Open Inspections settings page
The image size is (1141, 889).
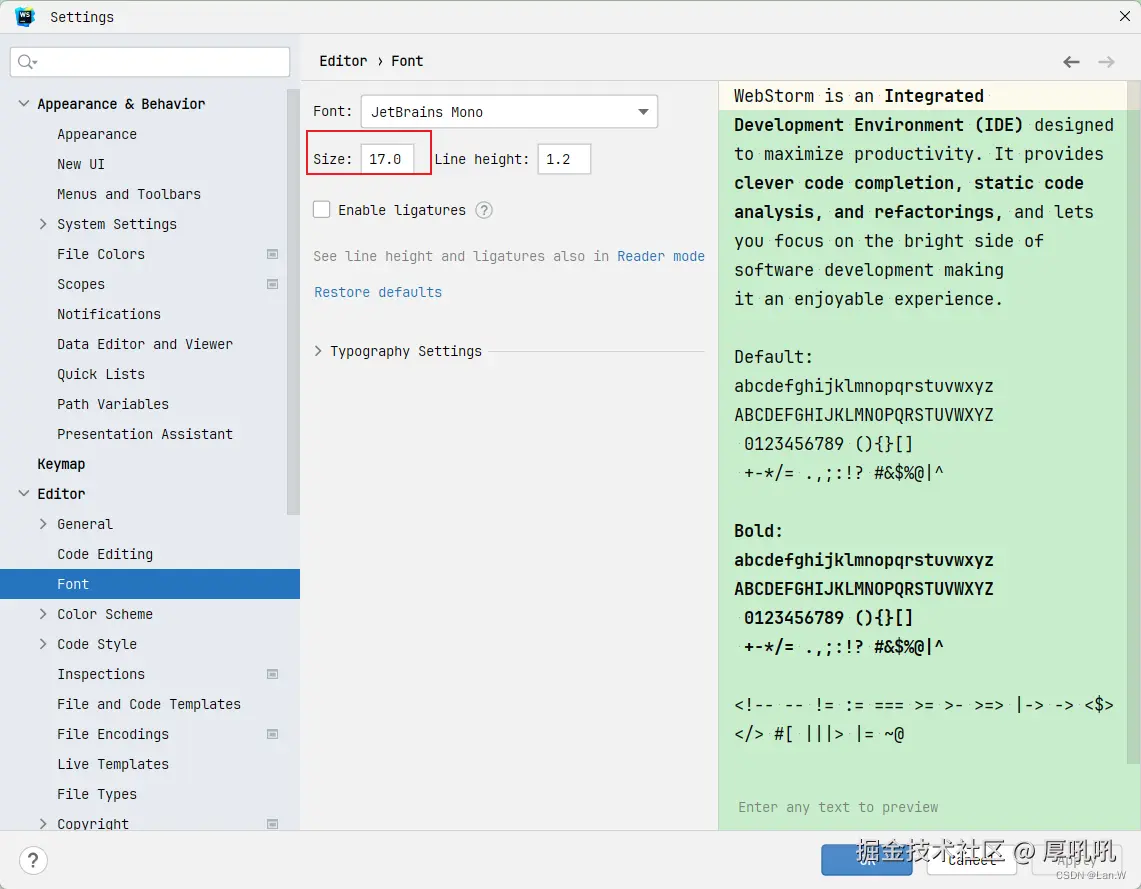tap(101, 674)
